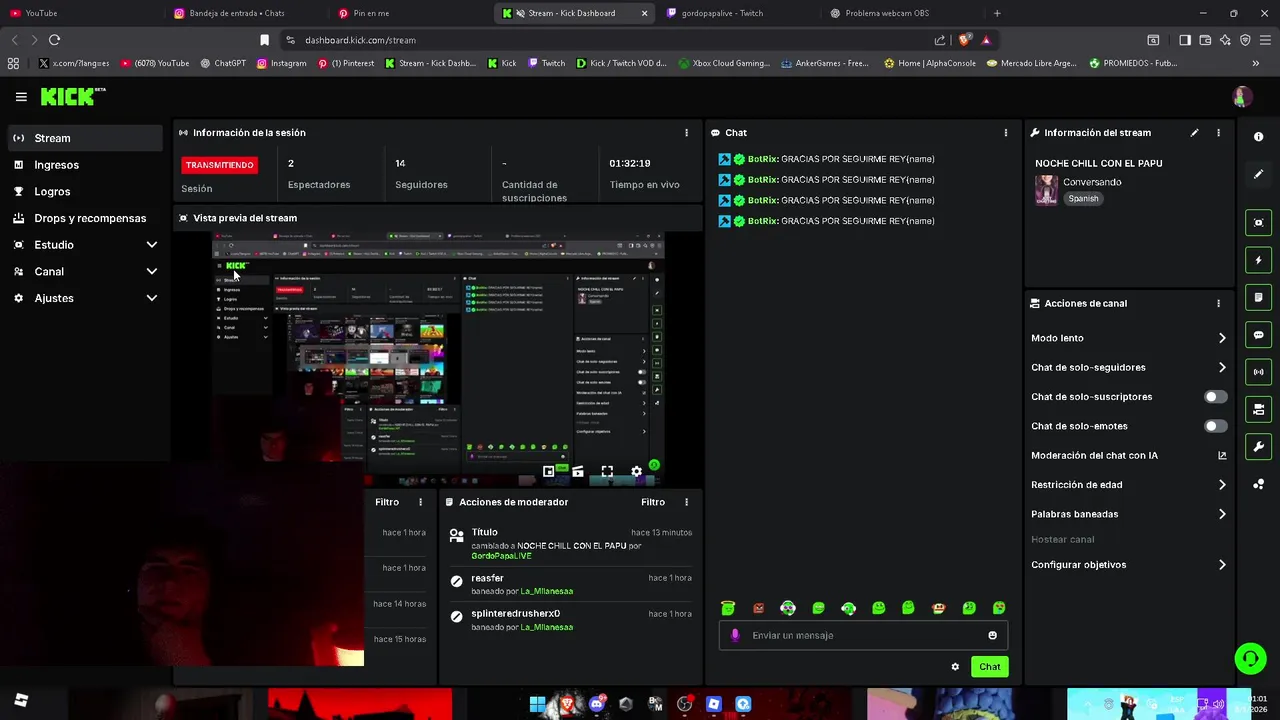The height and width of the screenshot is (720, 1280).
Task: Click the wrench stream info icon in sidebar
Action: point(1258,447)
